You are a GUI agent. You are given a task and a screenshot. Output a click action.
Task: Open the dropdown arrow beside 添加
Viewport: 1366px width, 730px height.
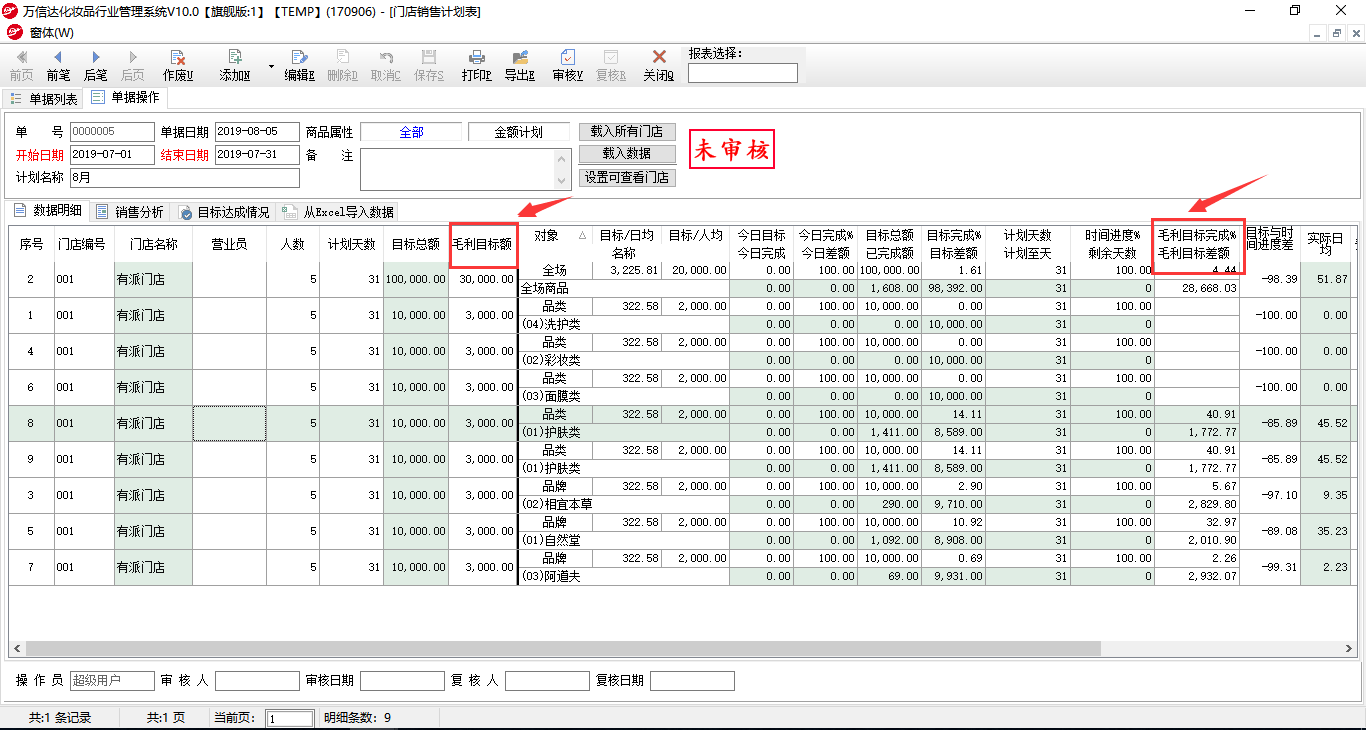pos(271,66)
